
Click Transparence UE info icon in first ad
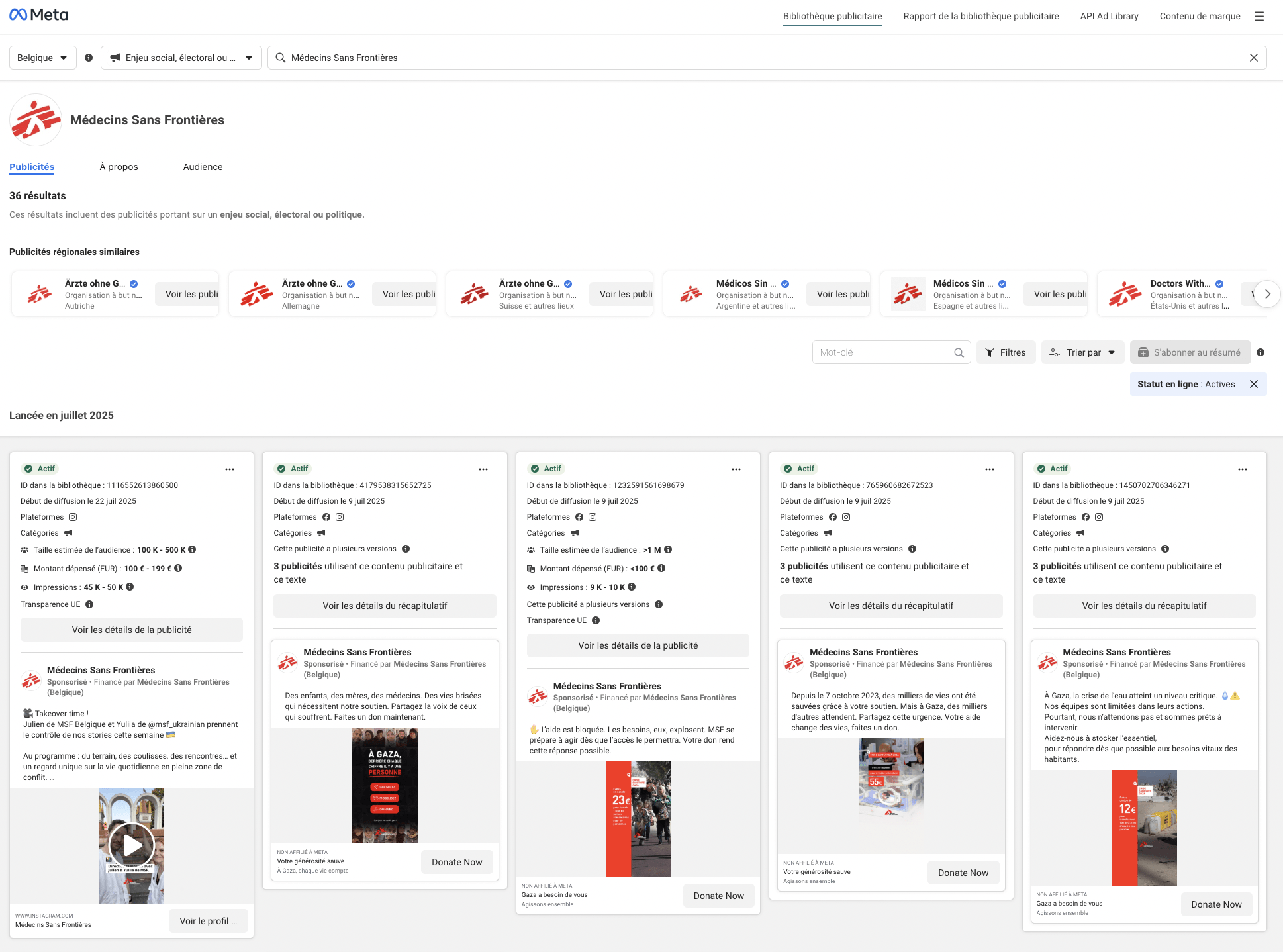tap(89, 604)
